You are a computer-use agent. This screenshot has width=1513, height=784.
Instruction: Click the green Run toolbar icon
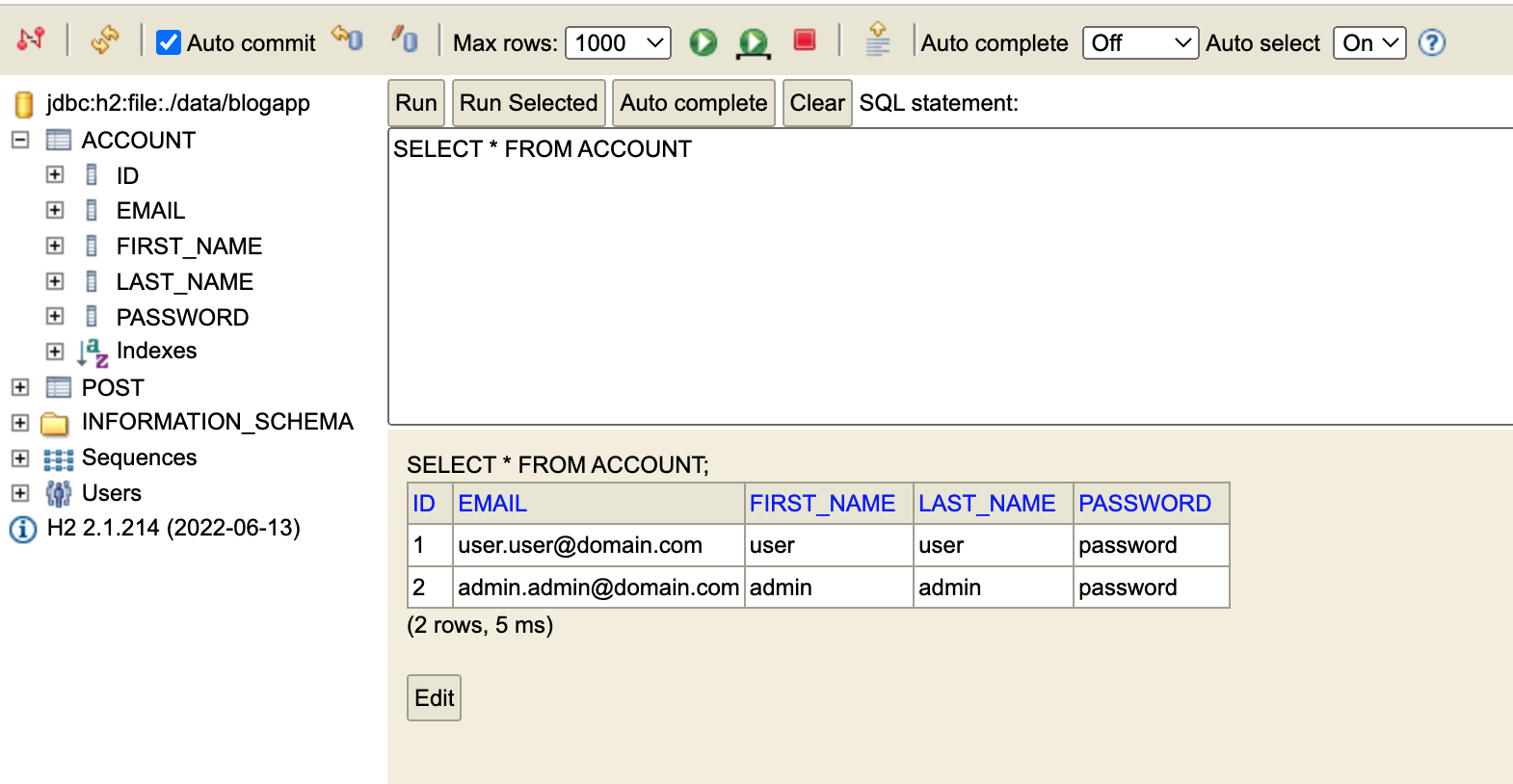point(703,42)
